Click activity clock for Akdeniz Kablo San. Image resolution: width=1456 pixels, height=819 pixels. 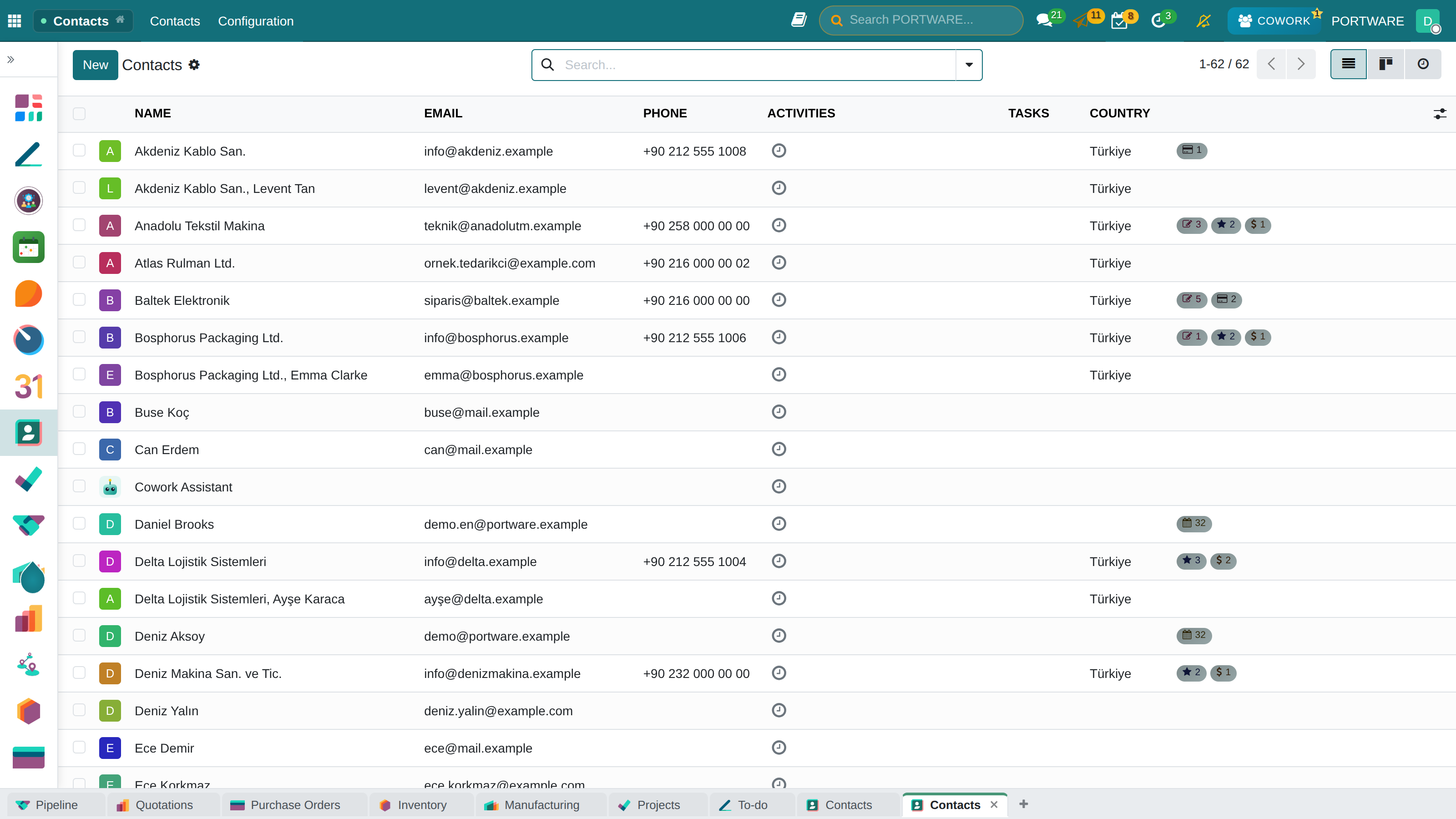click(779, 150)
